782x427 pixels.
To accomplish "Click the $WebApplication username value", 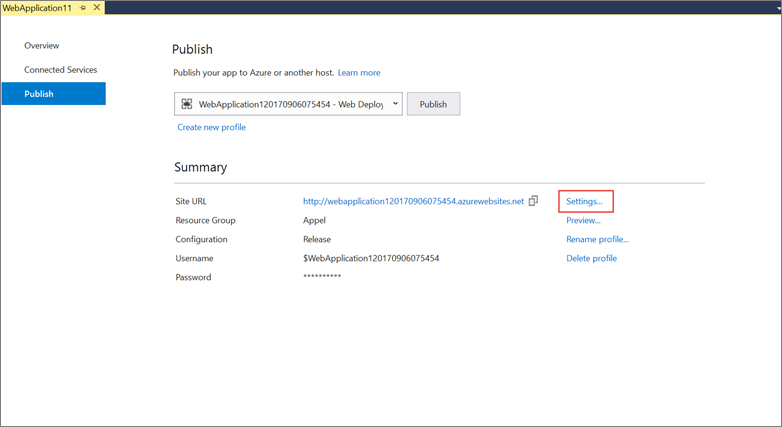I will tap(371, 258).
